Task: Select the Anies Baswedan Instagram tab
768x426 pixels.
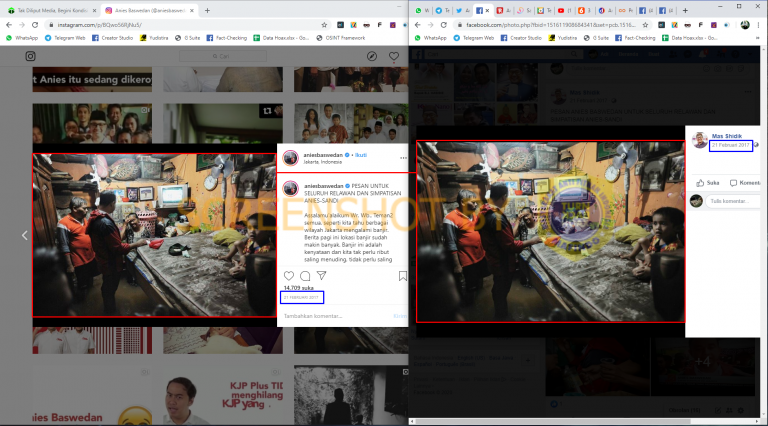Action: 149,10
